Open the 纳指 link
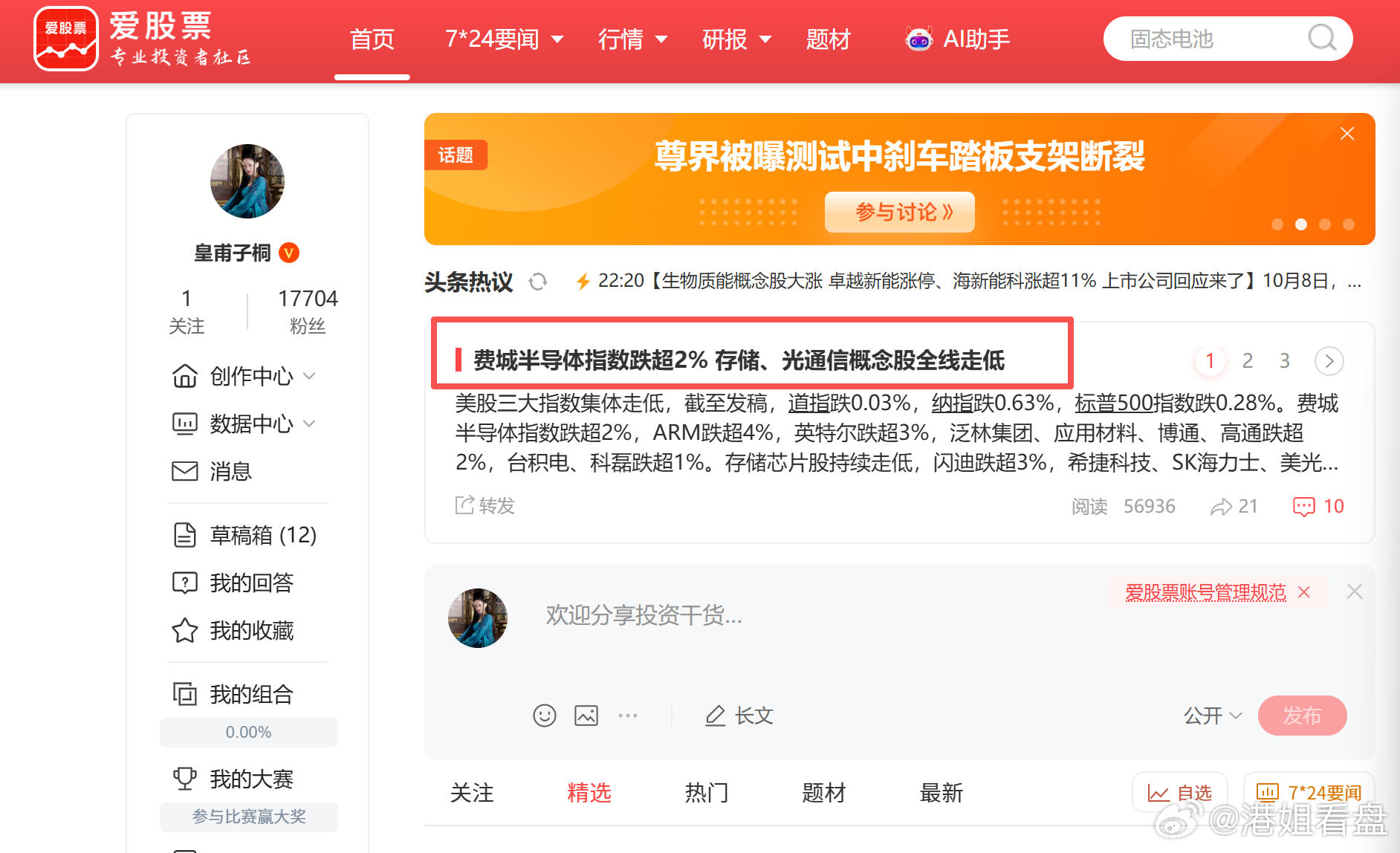The width and height of the screenshot is (1400, 853). pos(952,403)
